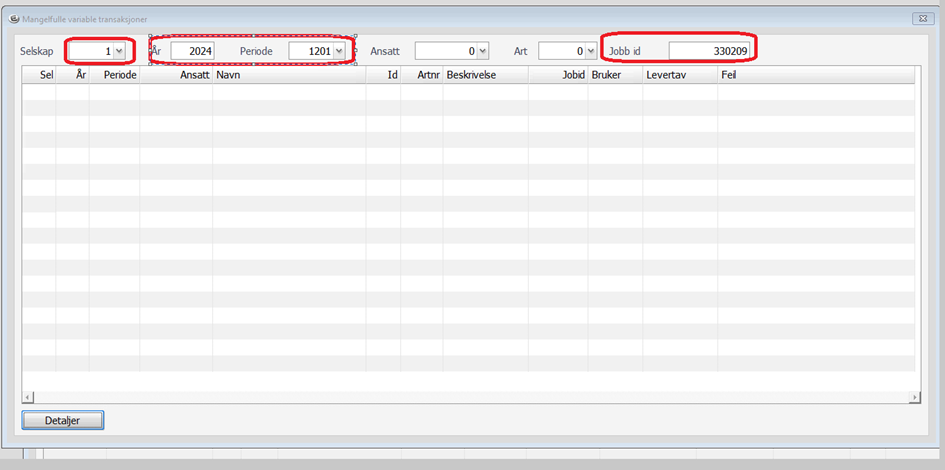Click the Navn column header
Viewport: 945px width, 470px height.
click(x=289, y=75)
